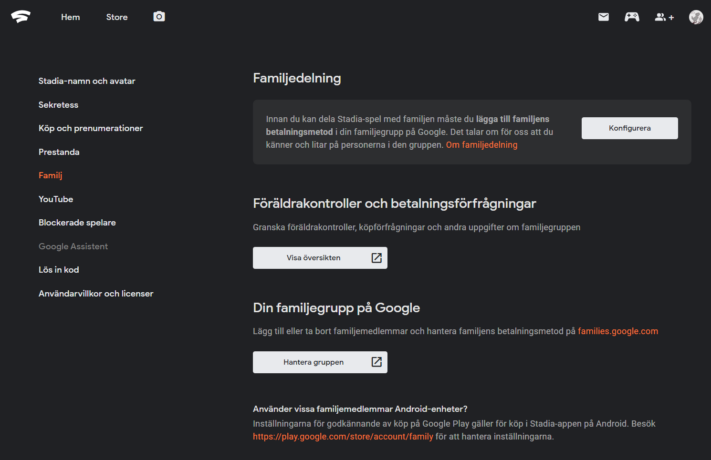Go to the Store tab
Screen dimensions: 711x460
[117, 17]
